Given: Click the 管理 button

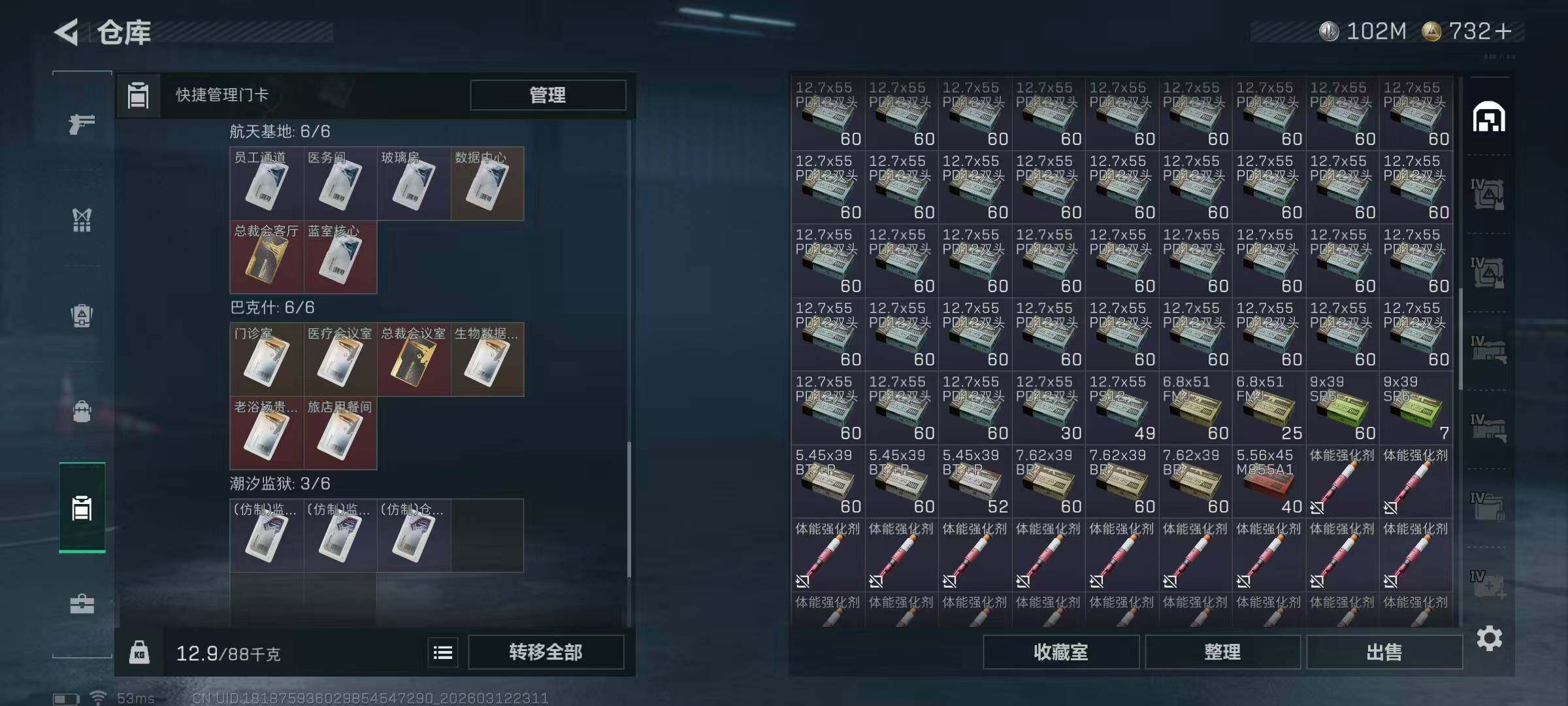Looking at the screenshot, I should tap(547, 95).
